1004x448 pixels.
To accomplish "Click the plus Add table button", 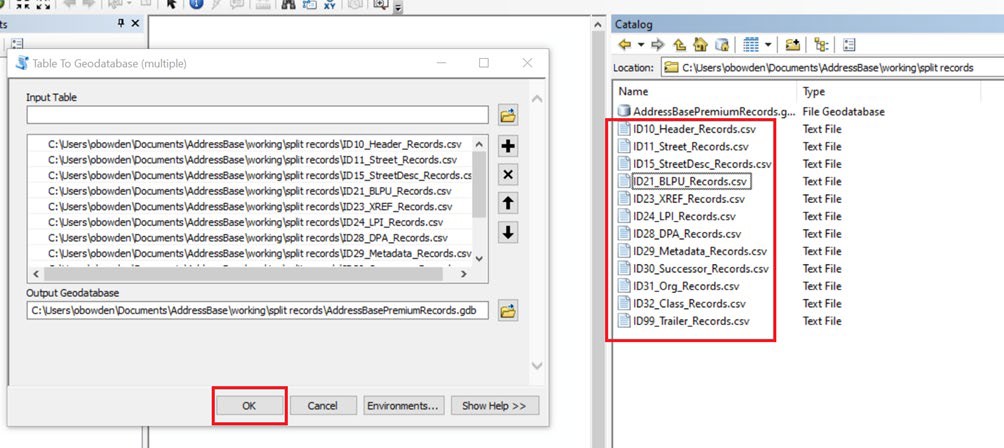I will pyautogui.click(x=508, y=147).
